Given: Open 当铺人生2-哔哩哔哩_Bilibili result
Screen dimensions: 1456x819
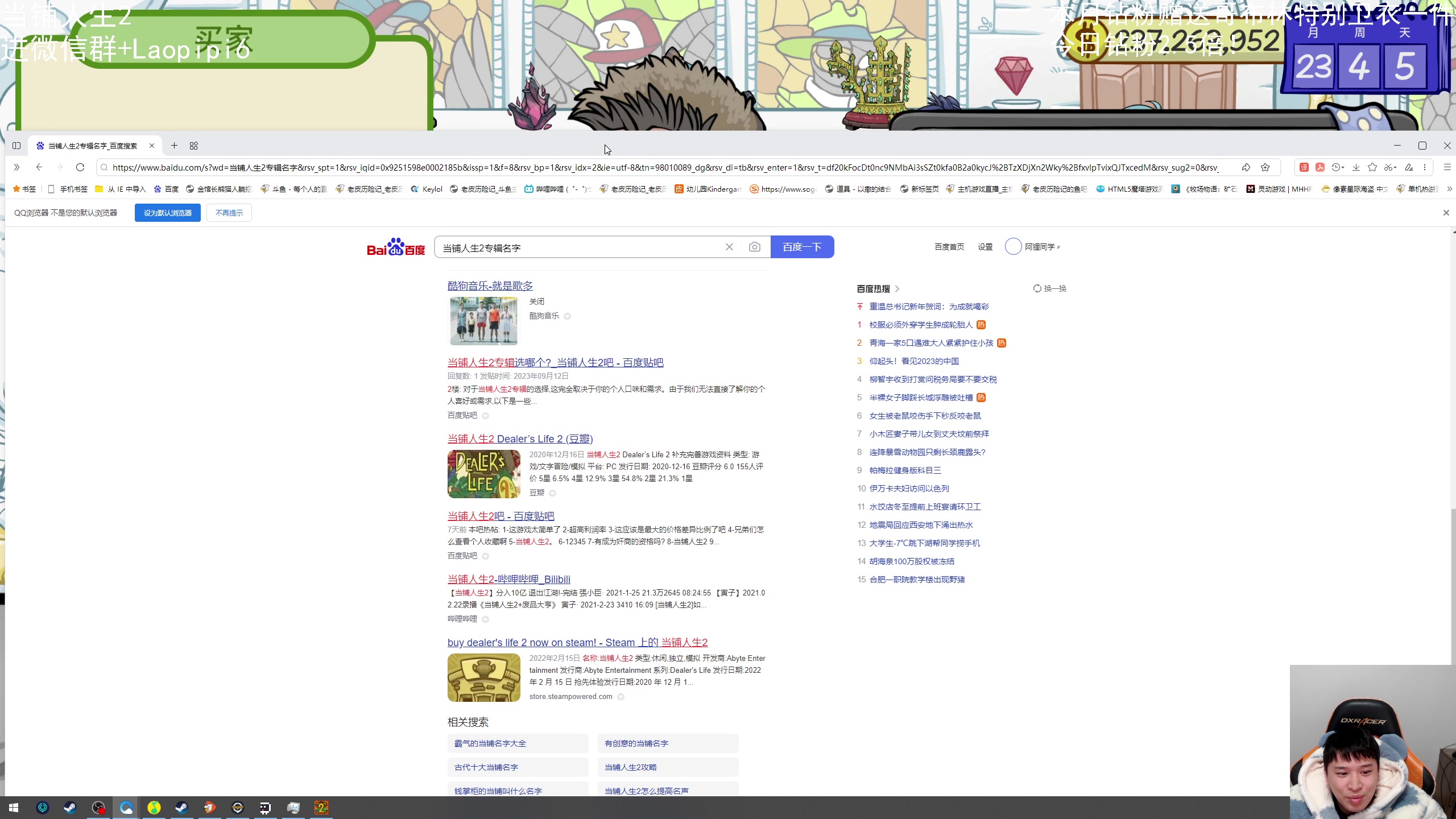Looking at the screenshot, I should (509, 579).
